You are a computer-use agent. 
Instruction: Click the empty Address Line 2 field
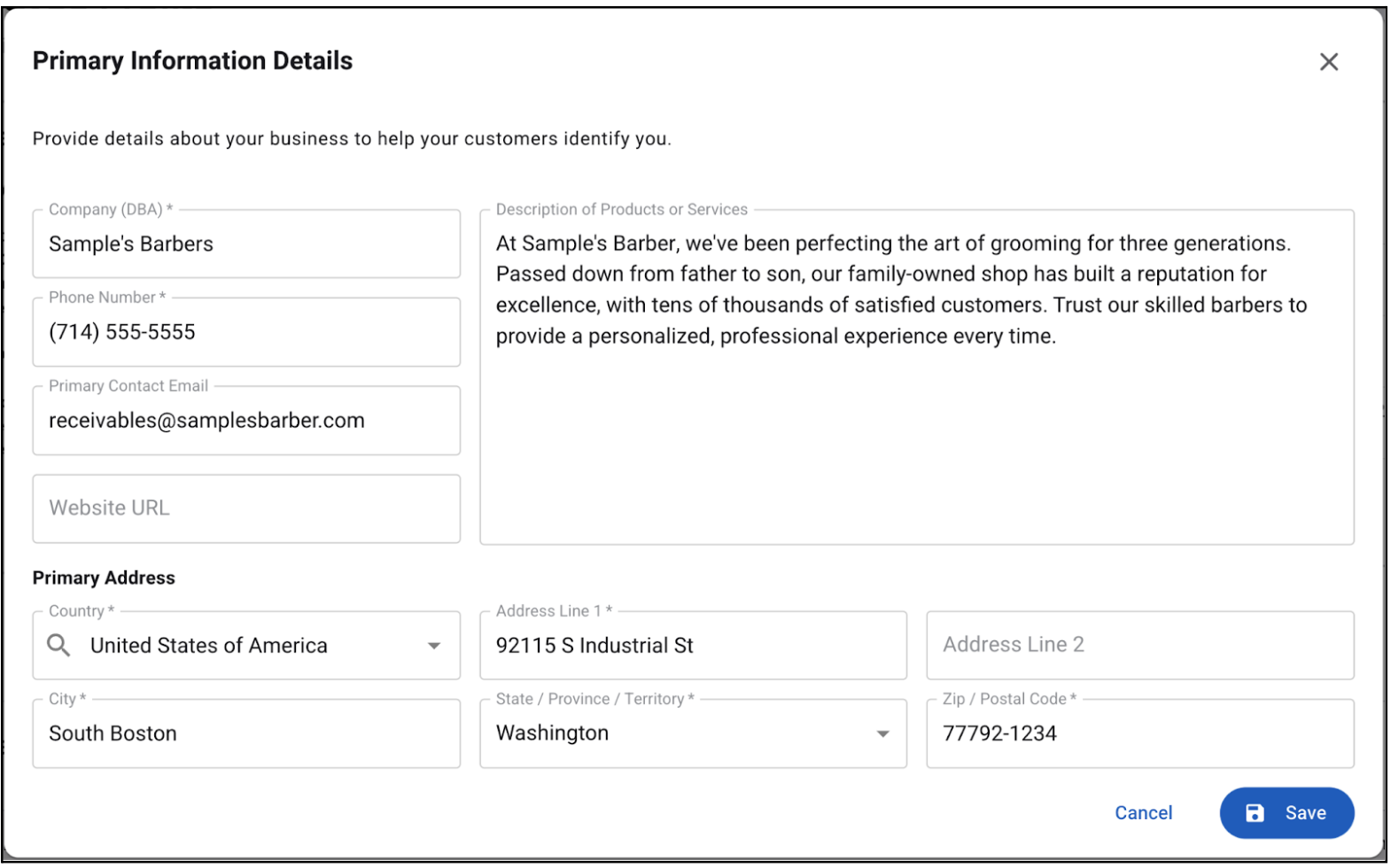tap(1139, 645)
